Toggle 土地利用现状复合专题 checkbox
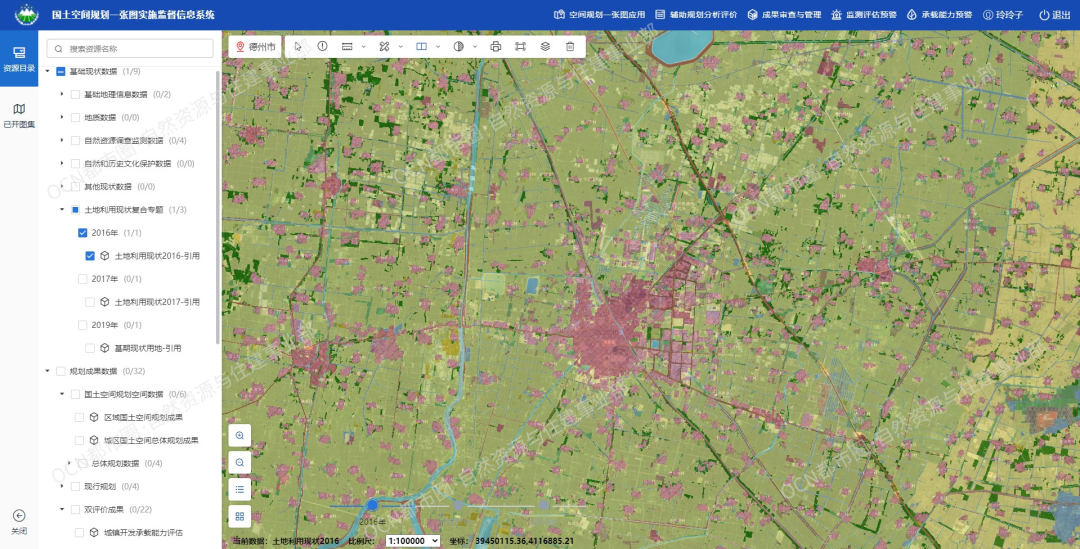This screenshot has height=549, width=1080. click(75, 209)
